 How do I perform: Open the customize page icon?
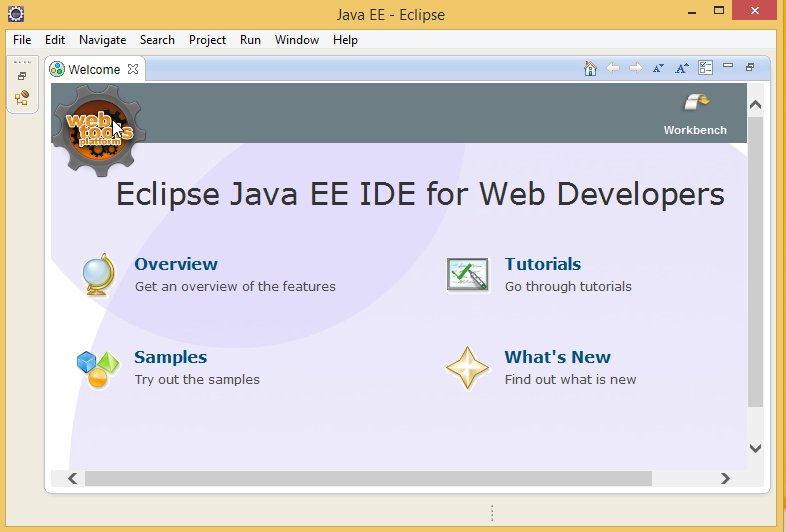click(705, 68)
